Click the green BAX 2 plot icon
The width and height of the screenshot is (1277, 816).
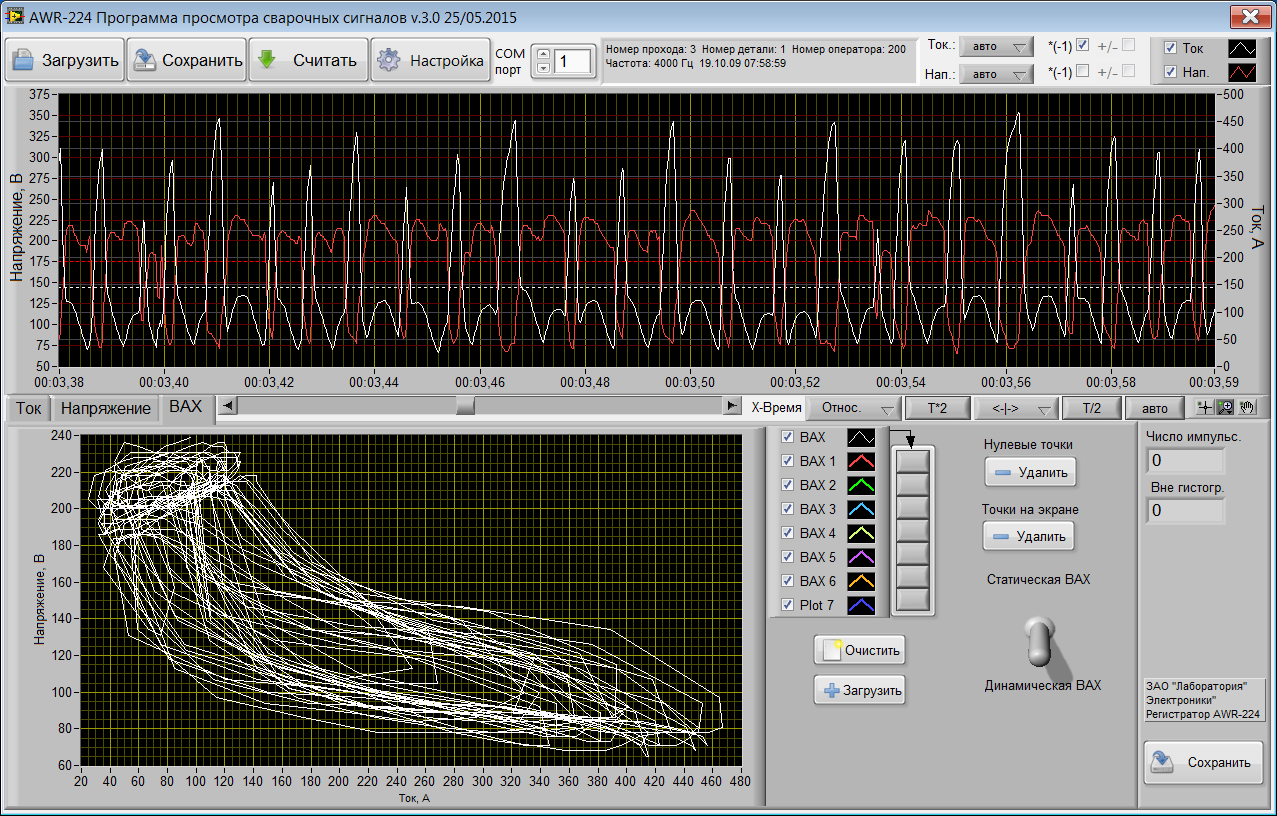click(861, 485)
